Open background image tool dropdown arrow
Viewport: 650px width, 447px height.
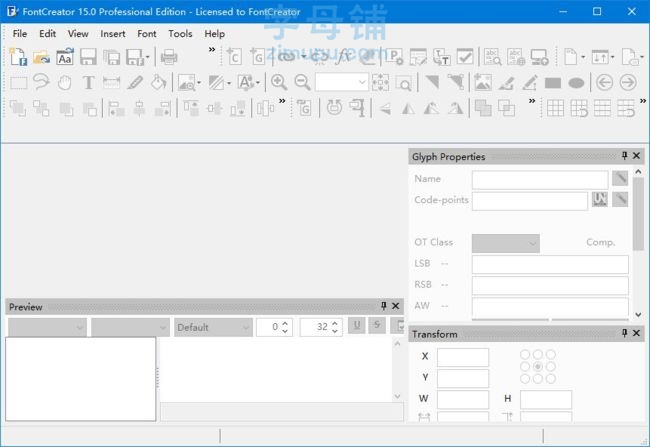point(199,83)
